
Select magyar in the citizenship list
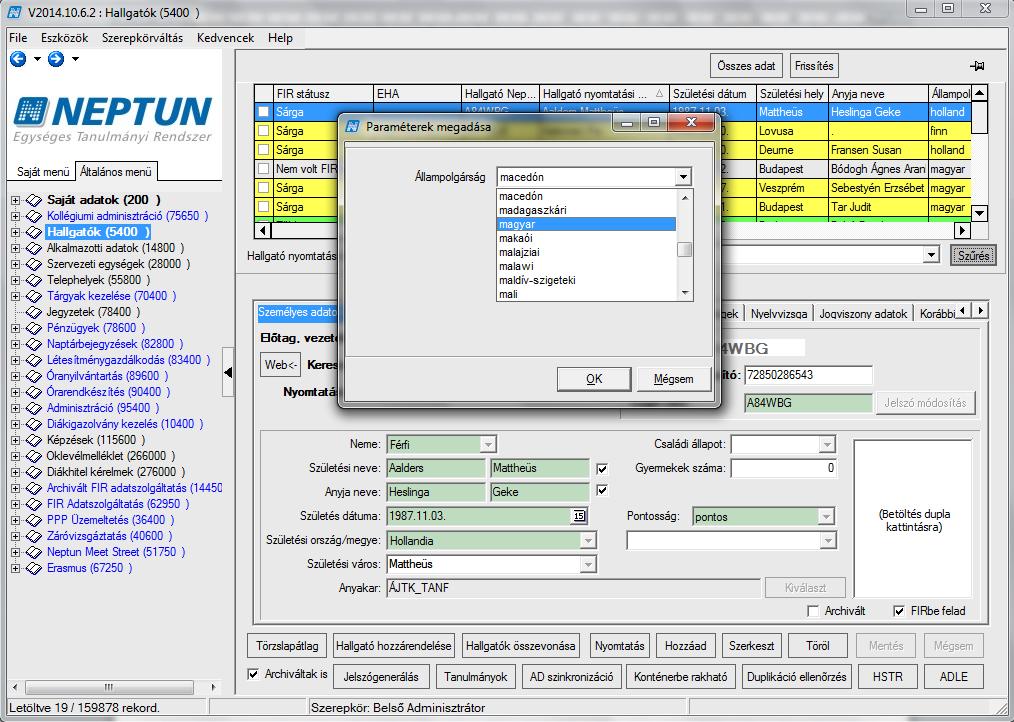[587, 224]
